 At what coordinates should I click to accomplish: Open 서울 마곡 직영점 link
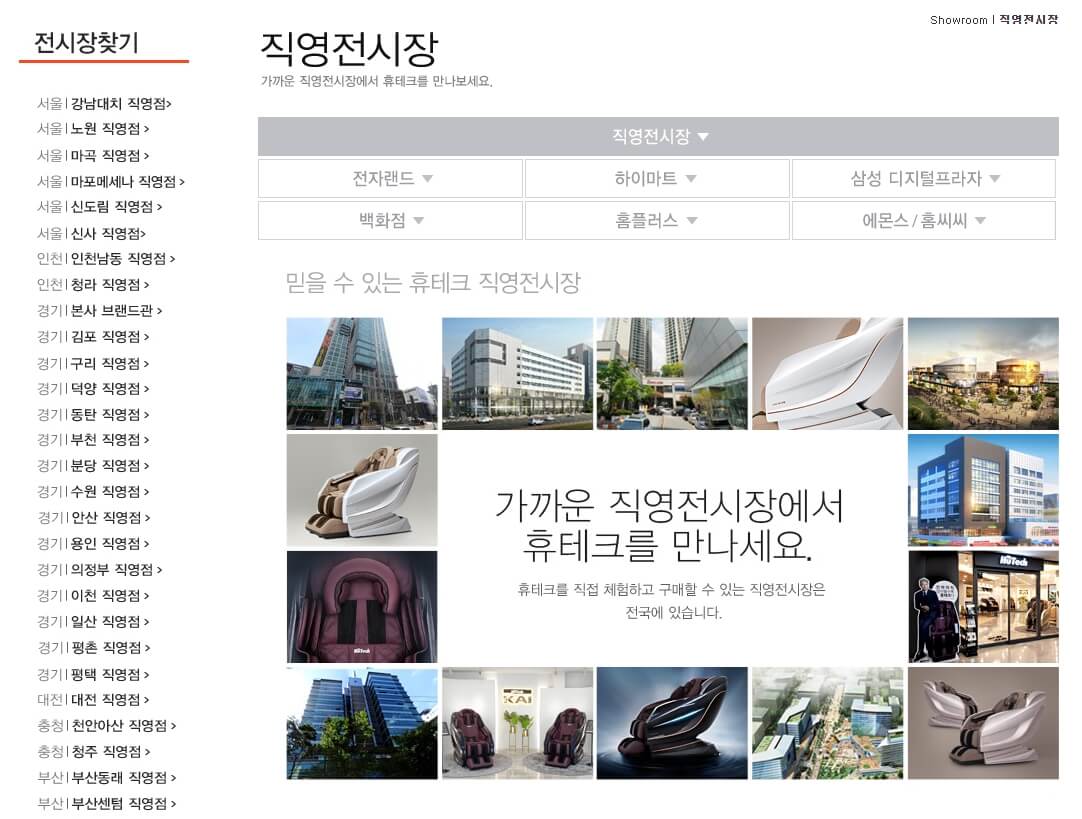click(93, 156)
